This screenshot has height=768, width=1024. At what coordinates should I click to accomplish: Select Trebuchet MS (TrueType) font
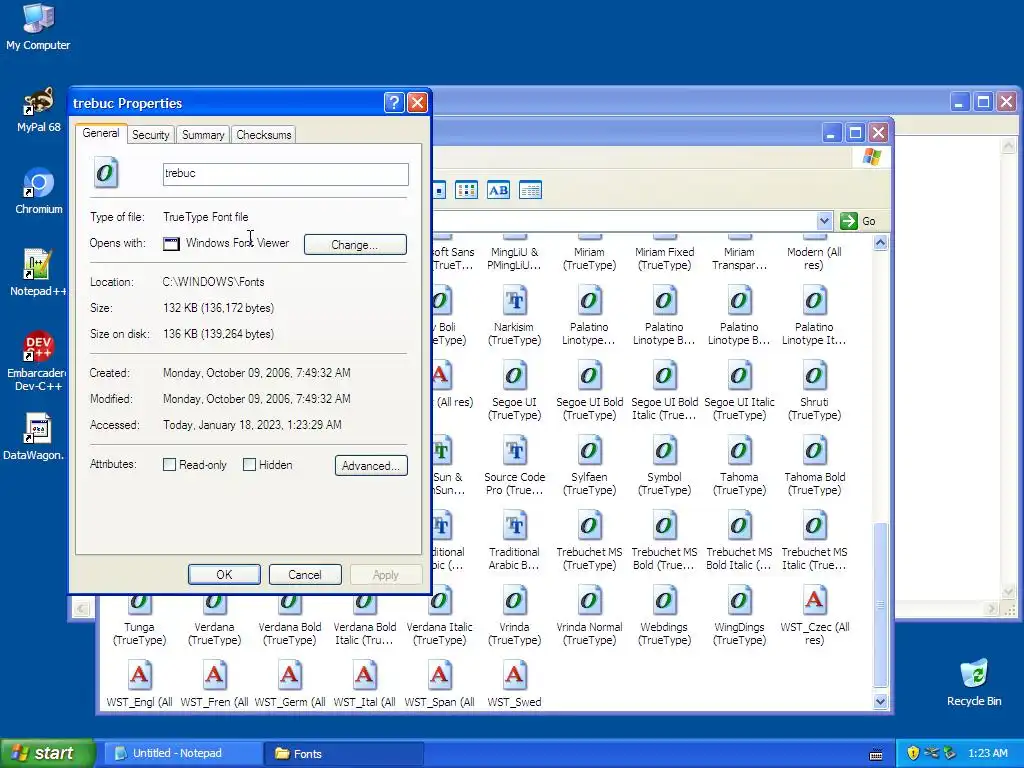[x=589, y=540]
